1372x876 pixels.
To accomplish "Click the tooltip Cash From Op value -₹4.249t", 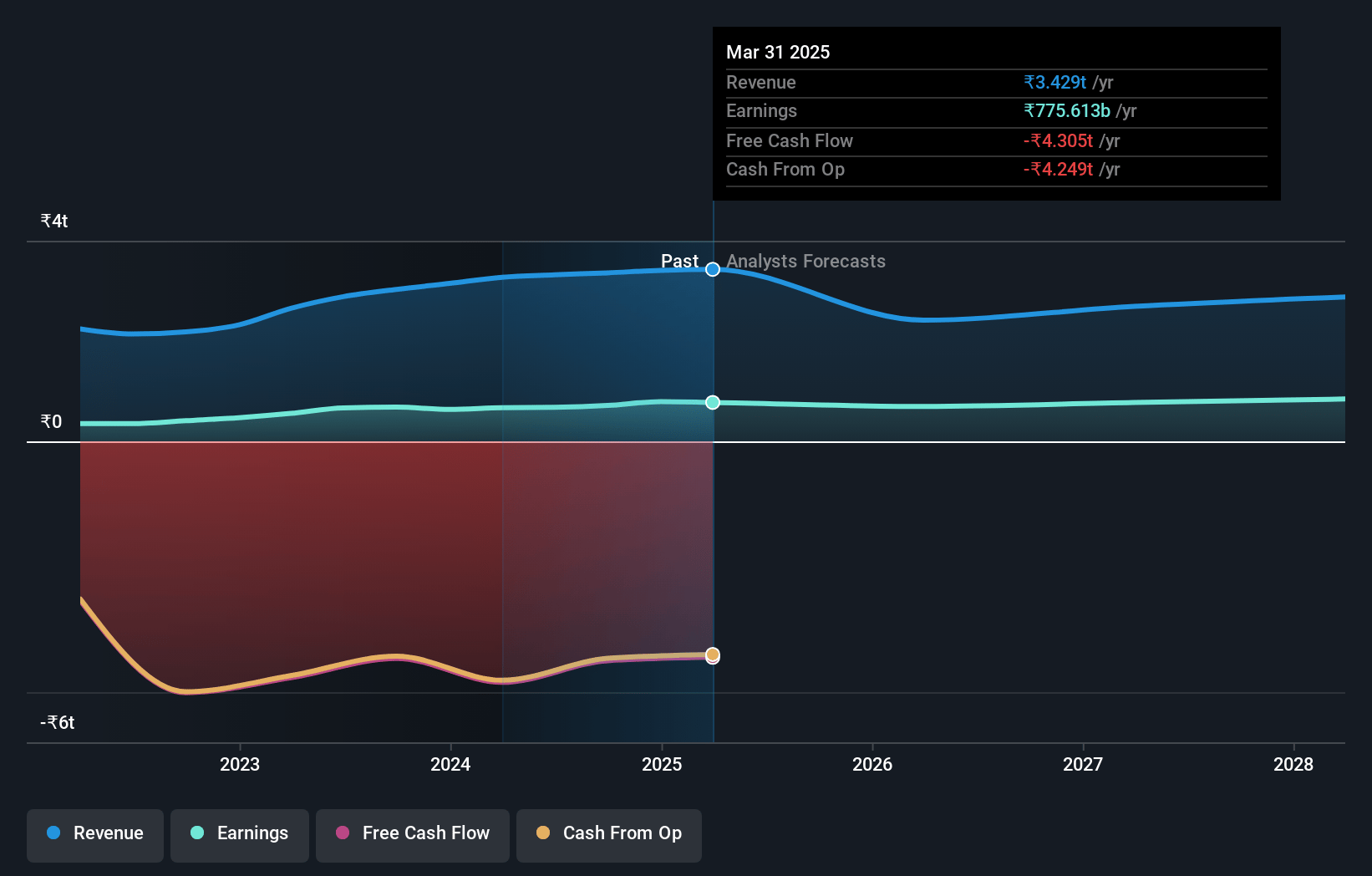I will (x=1058, y=169).
